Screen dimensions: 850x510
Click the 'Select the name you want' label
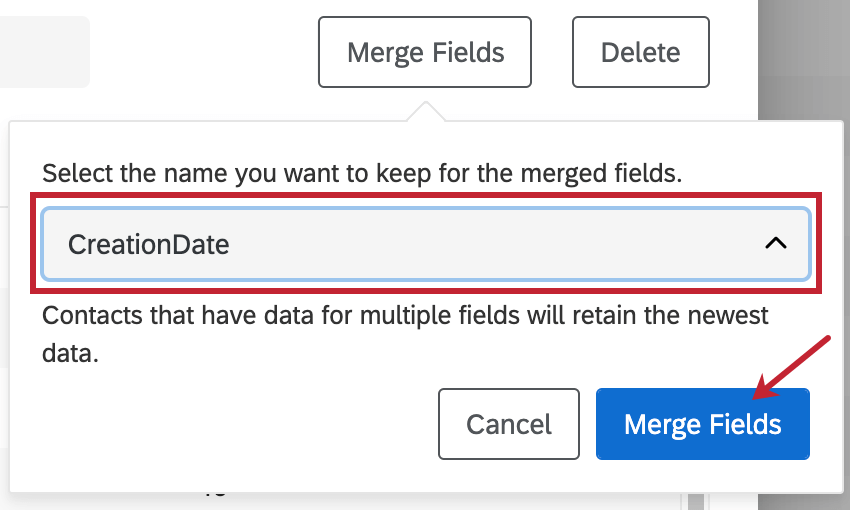[x=362, y=173]
